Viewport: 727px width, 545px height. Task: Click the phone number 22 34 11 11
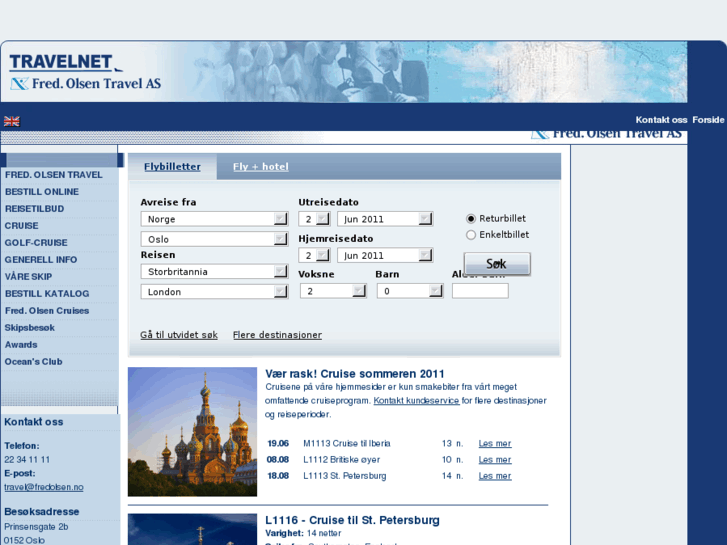[27, 460]
